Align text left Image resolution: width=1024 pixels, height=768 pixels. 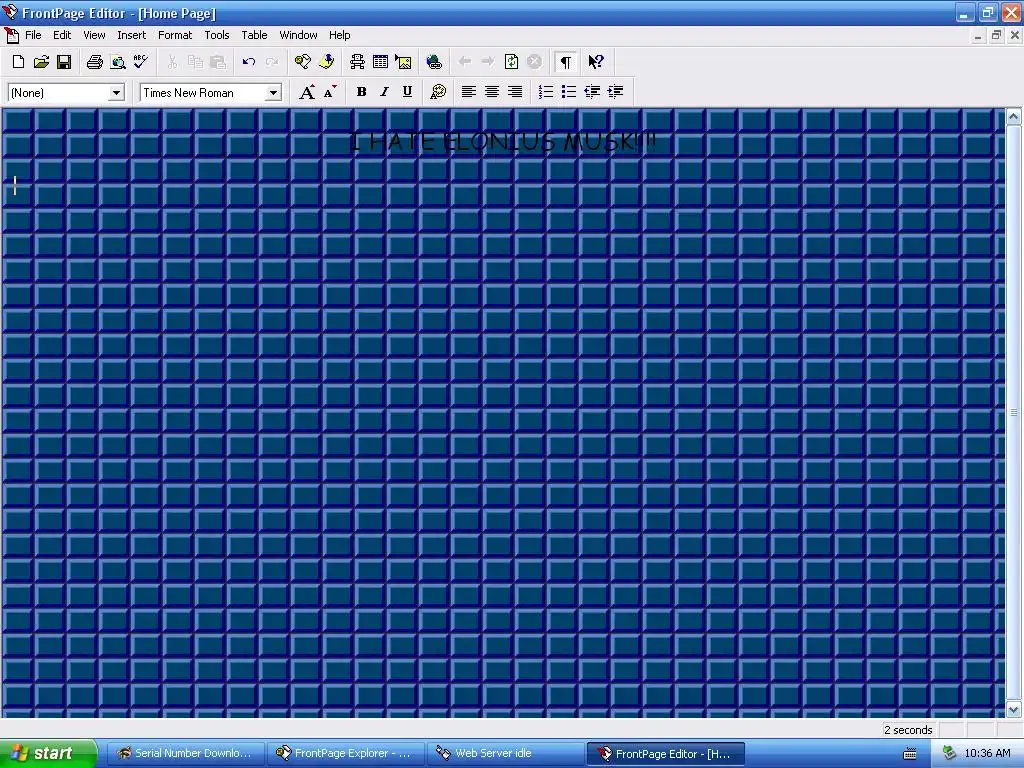(468, 92)
